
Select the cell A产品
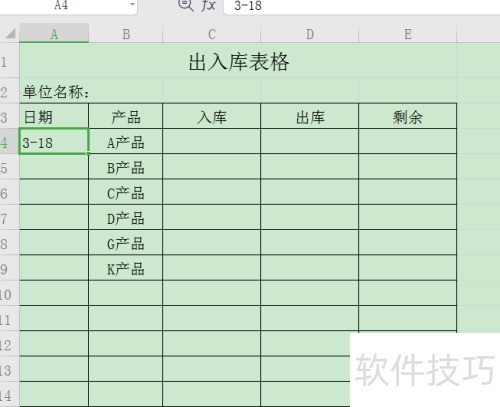pyautogui.click(x=126, y=142)
